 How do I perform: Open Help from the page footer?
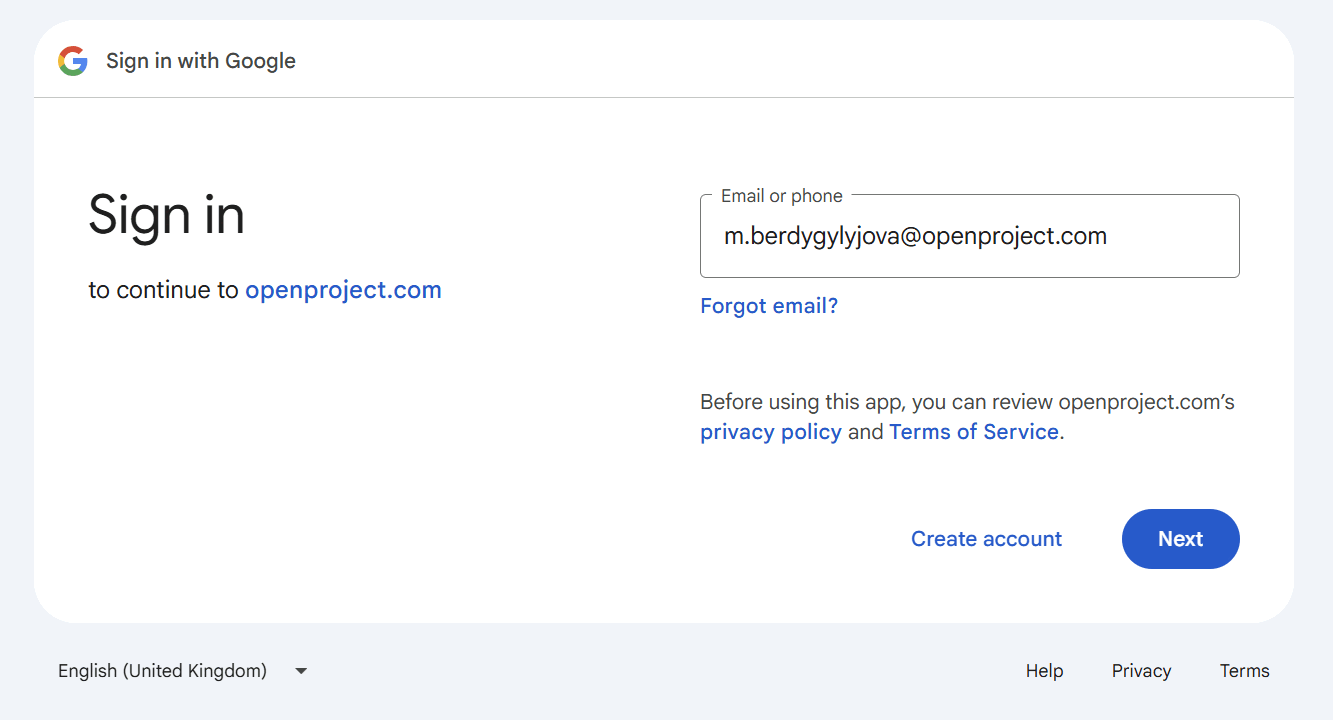[x=1044, y=671]
